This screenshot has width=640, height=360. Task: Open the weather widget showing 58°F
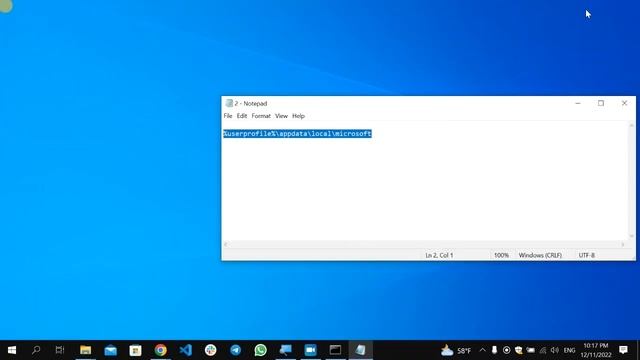(456, 350)
